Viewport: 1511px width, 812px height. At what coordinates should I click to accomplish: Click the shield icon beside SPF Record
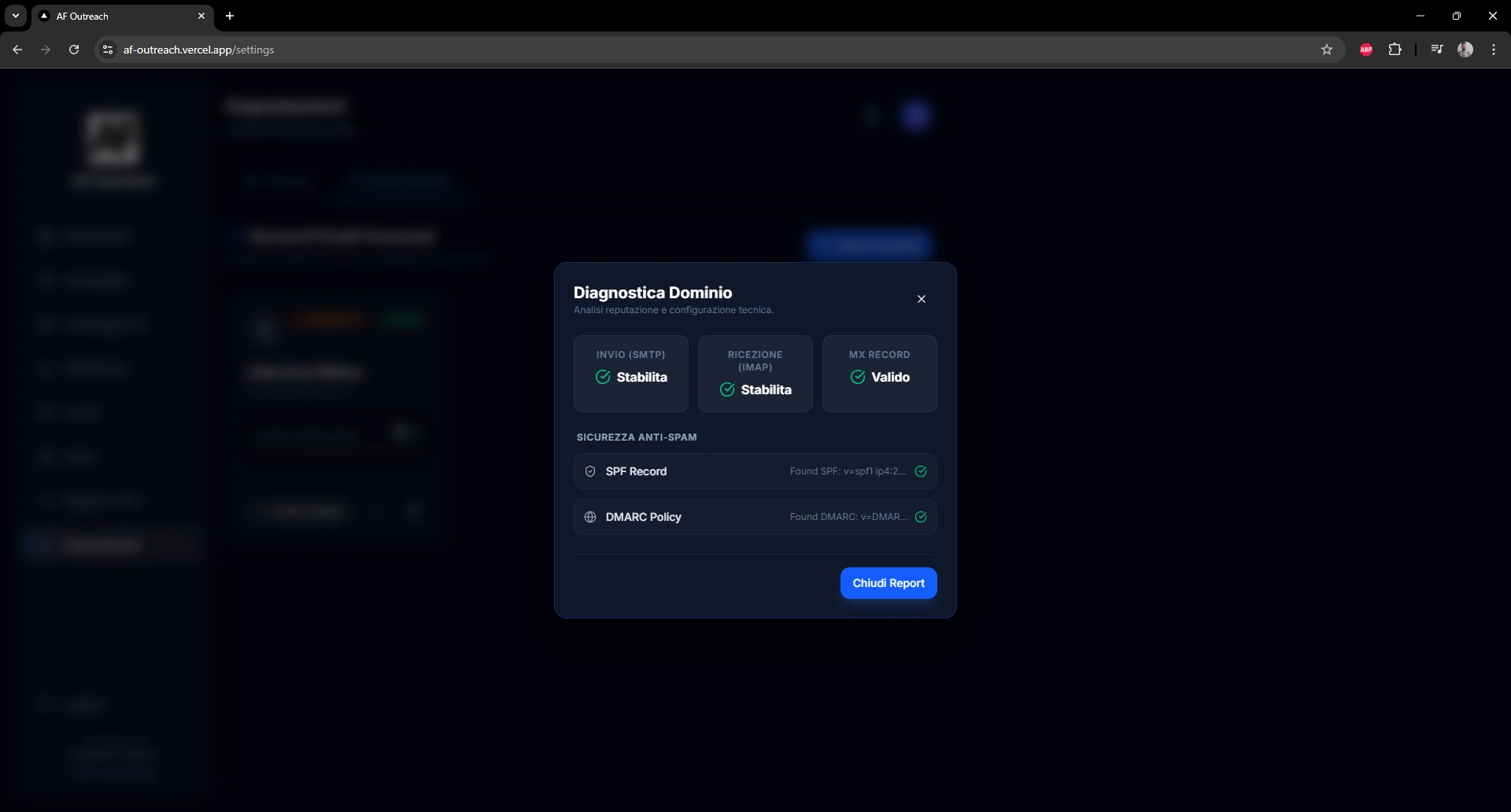pyautogui.click(x=590, y=471)
